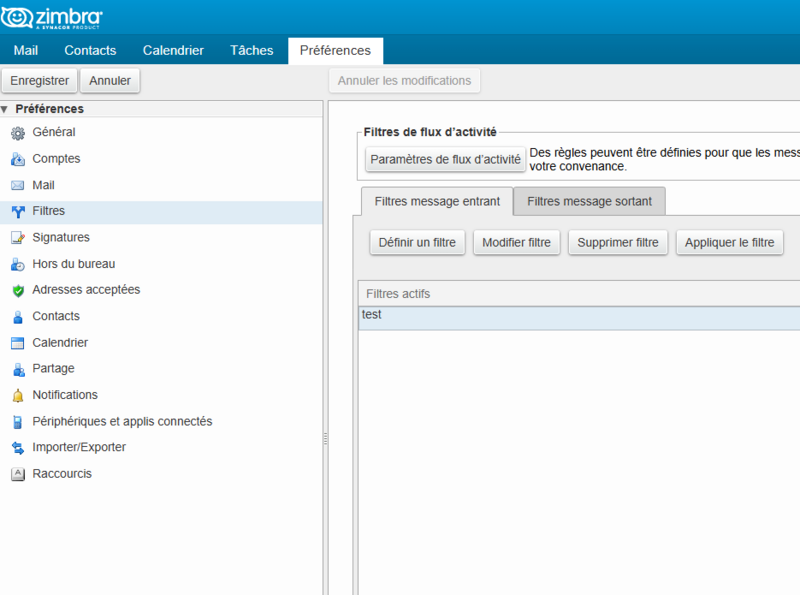Viewport: 800px width, 595px height.
Task: Click the Adresses acceptées shield icon
Action: (17, 290)
